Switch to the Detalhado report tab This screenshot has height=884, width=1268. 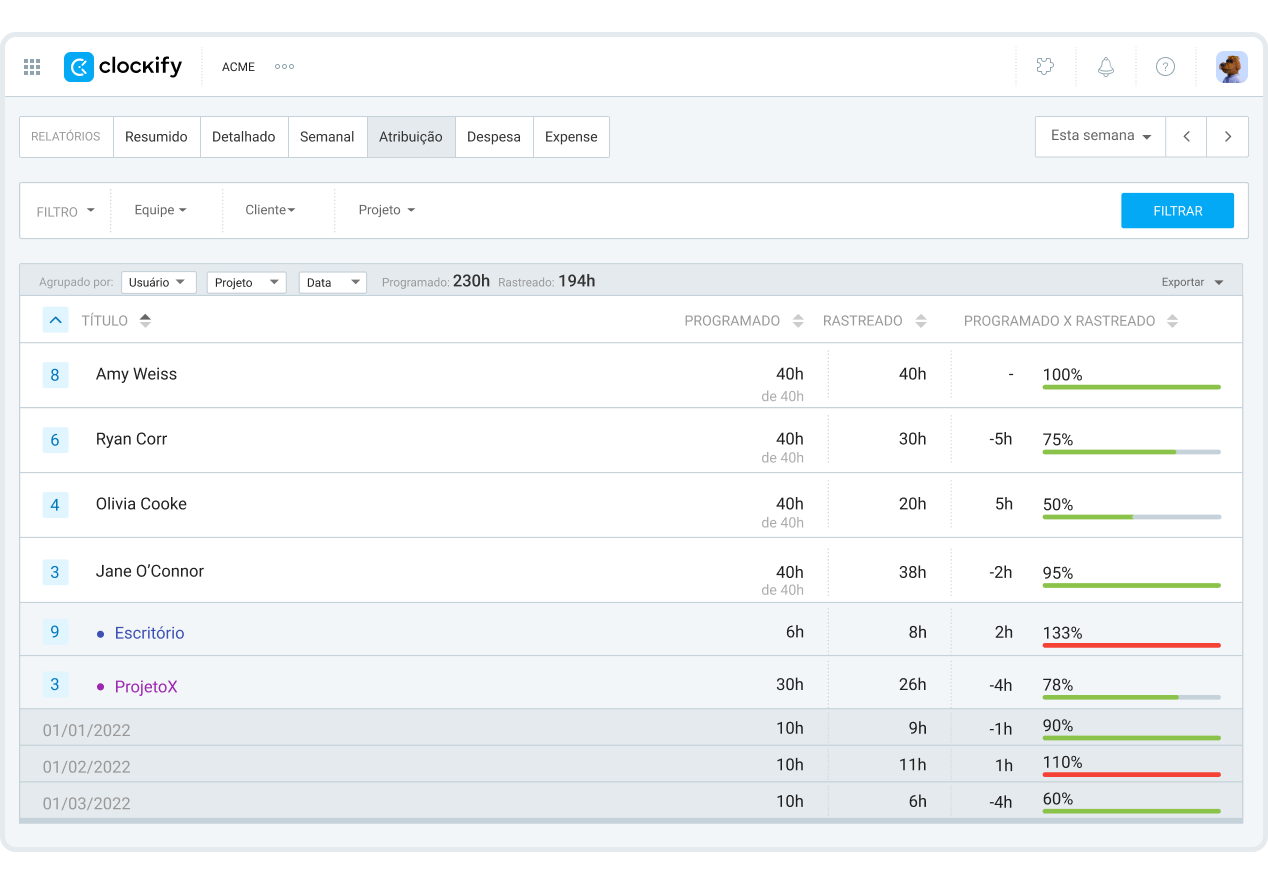[x=244, y=137]
